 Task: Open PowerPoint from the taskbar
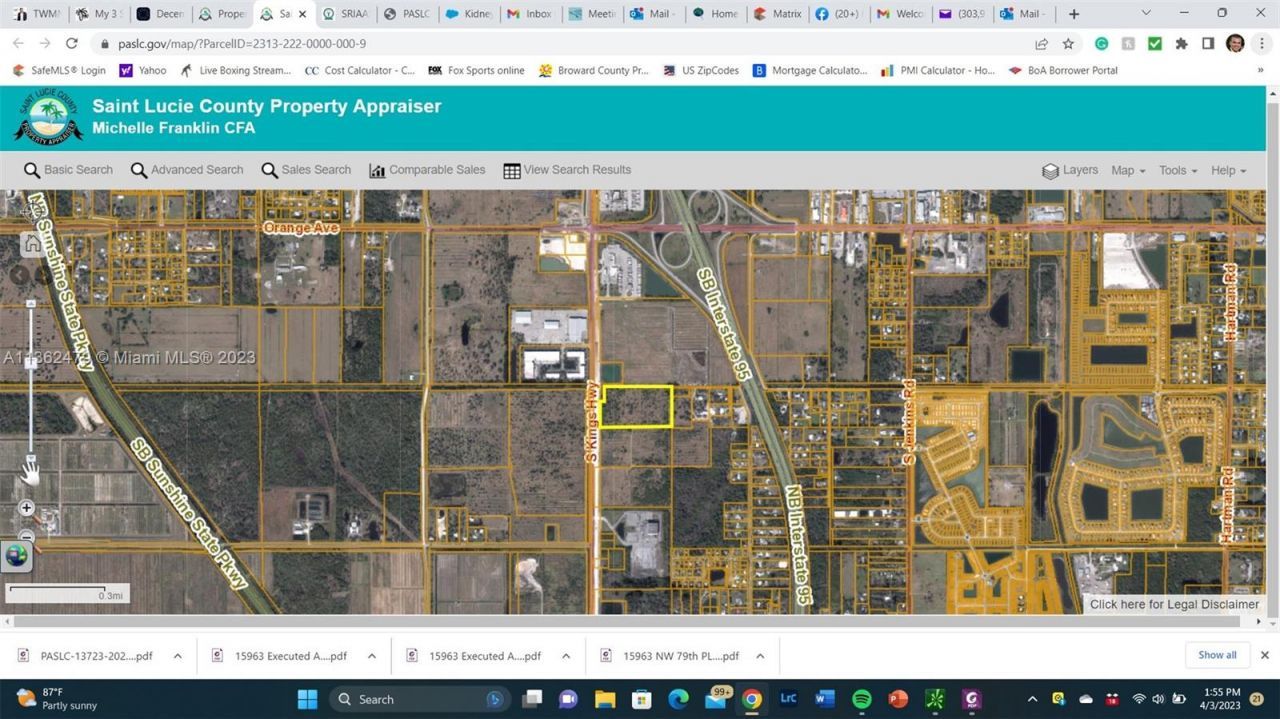(x=897, y=699)
